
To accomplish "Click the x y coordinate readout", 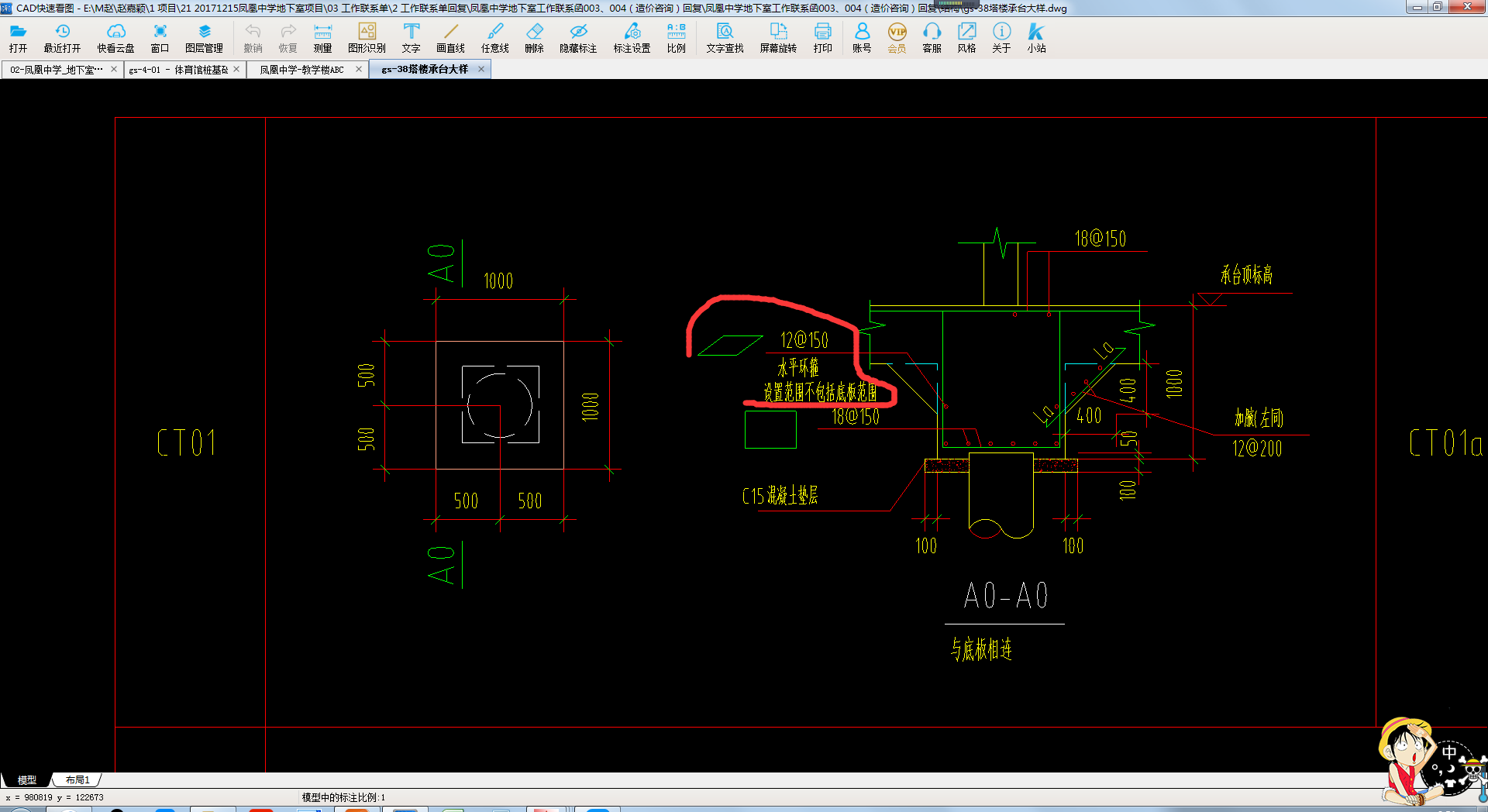I will (54, 797).
